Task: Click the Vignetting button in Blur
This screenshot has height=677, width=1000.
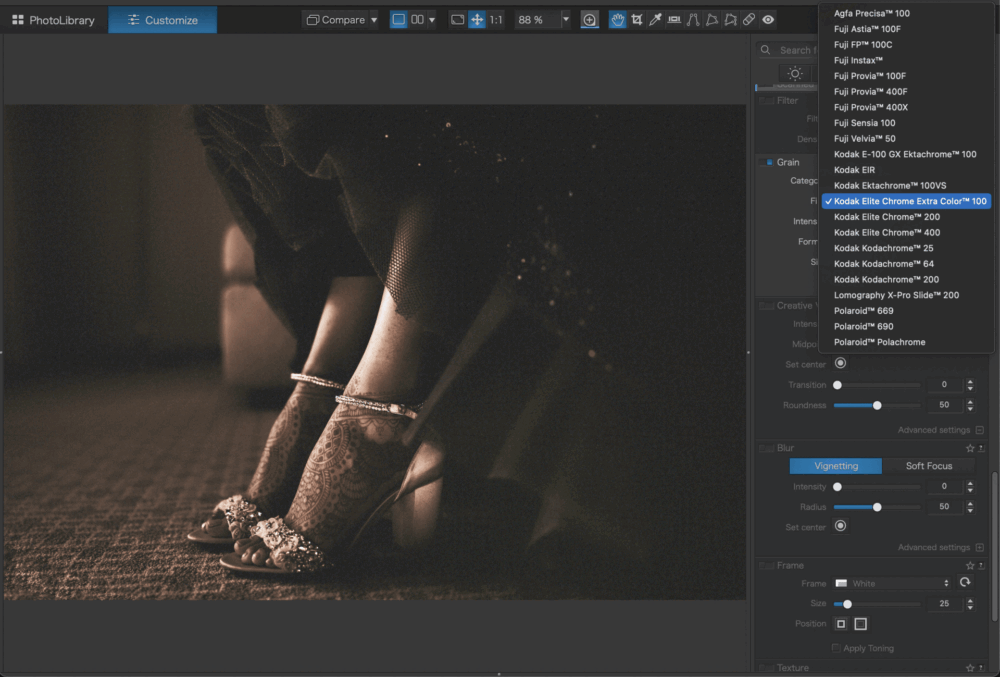Action: coord(835,466)
